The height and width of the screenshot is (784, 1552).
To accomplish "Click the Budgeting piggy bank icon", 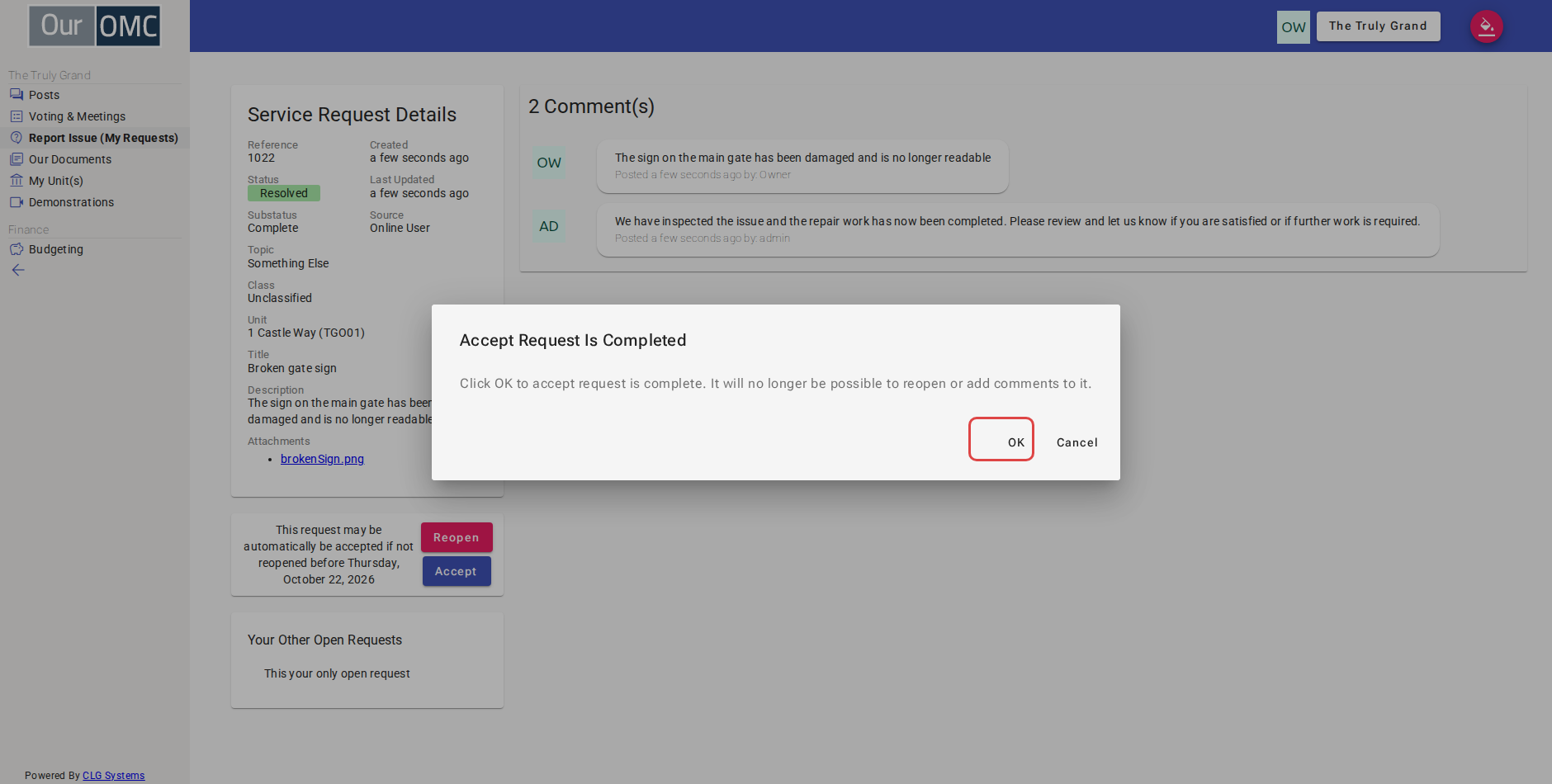I will (17, 249).
